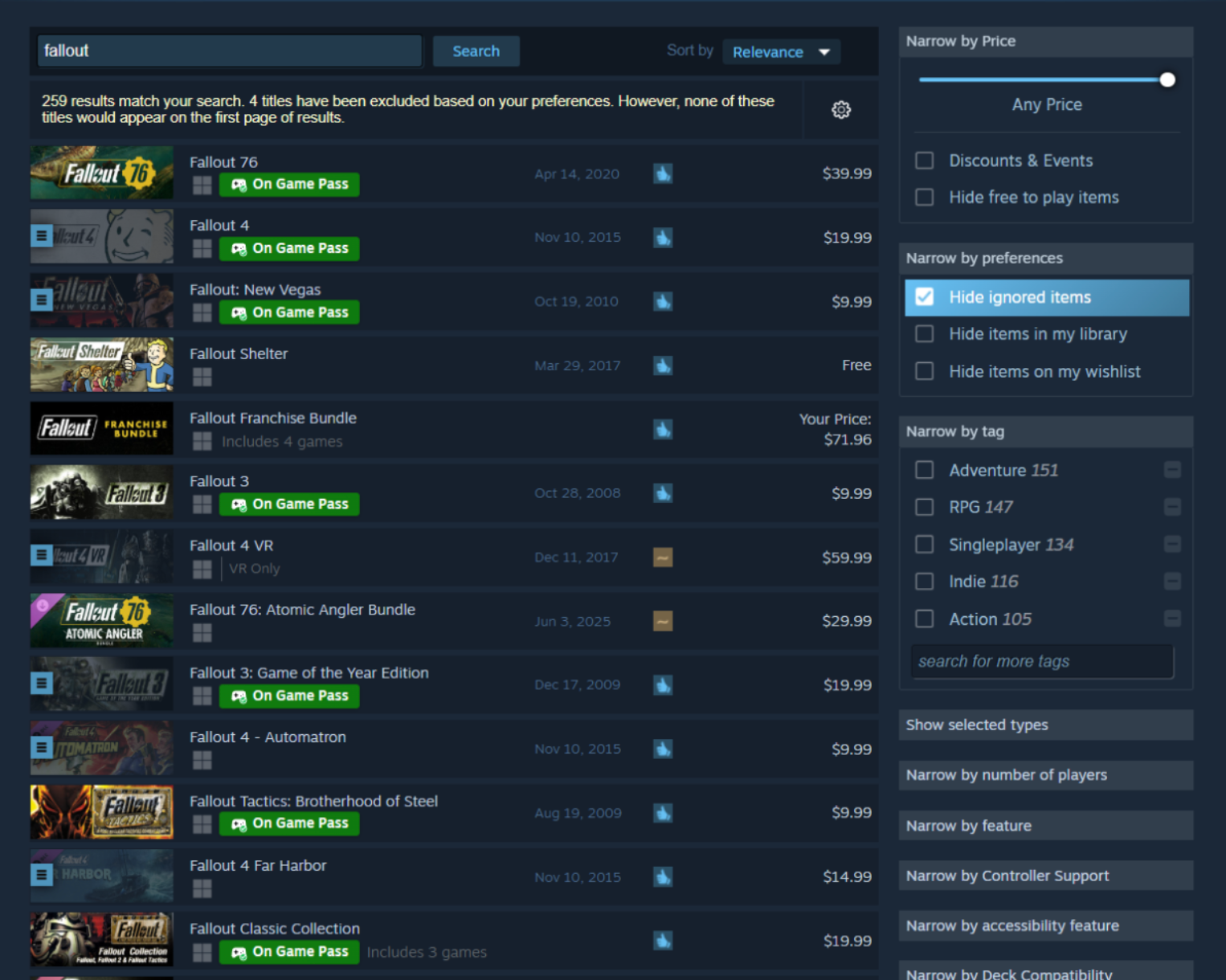The image size is (1226, 980).
Task: Open the Fallout Shelter result title
Action: (239, 353)
